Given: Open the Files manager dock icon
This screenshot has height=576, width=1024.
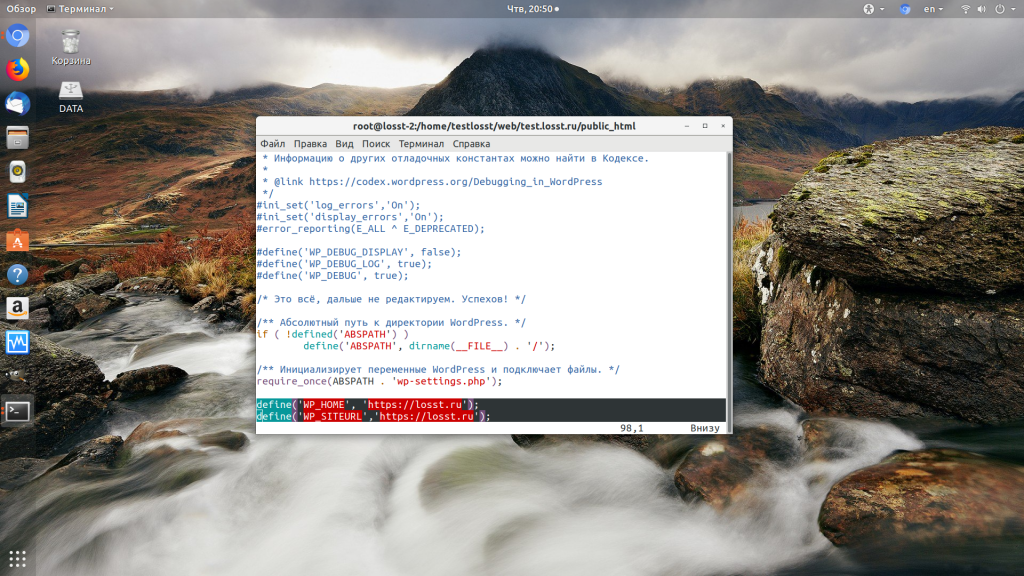Looking at the screenshot, I should pos(18,138).
